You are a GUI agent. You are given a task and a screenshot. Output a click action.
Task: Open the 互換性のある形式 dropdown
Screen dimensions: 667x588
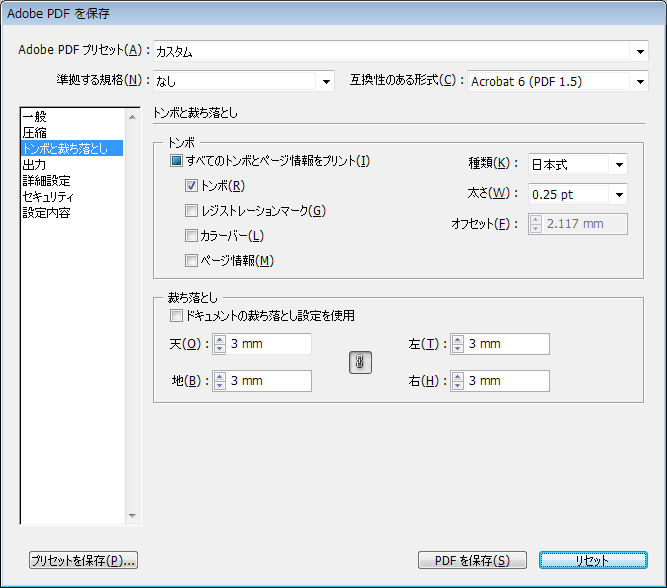tap(558, 81)
